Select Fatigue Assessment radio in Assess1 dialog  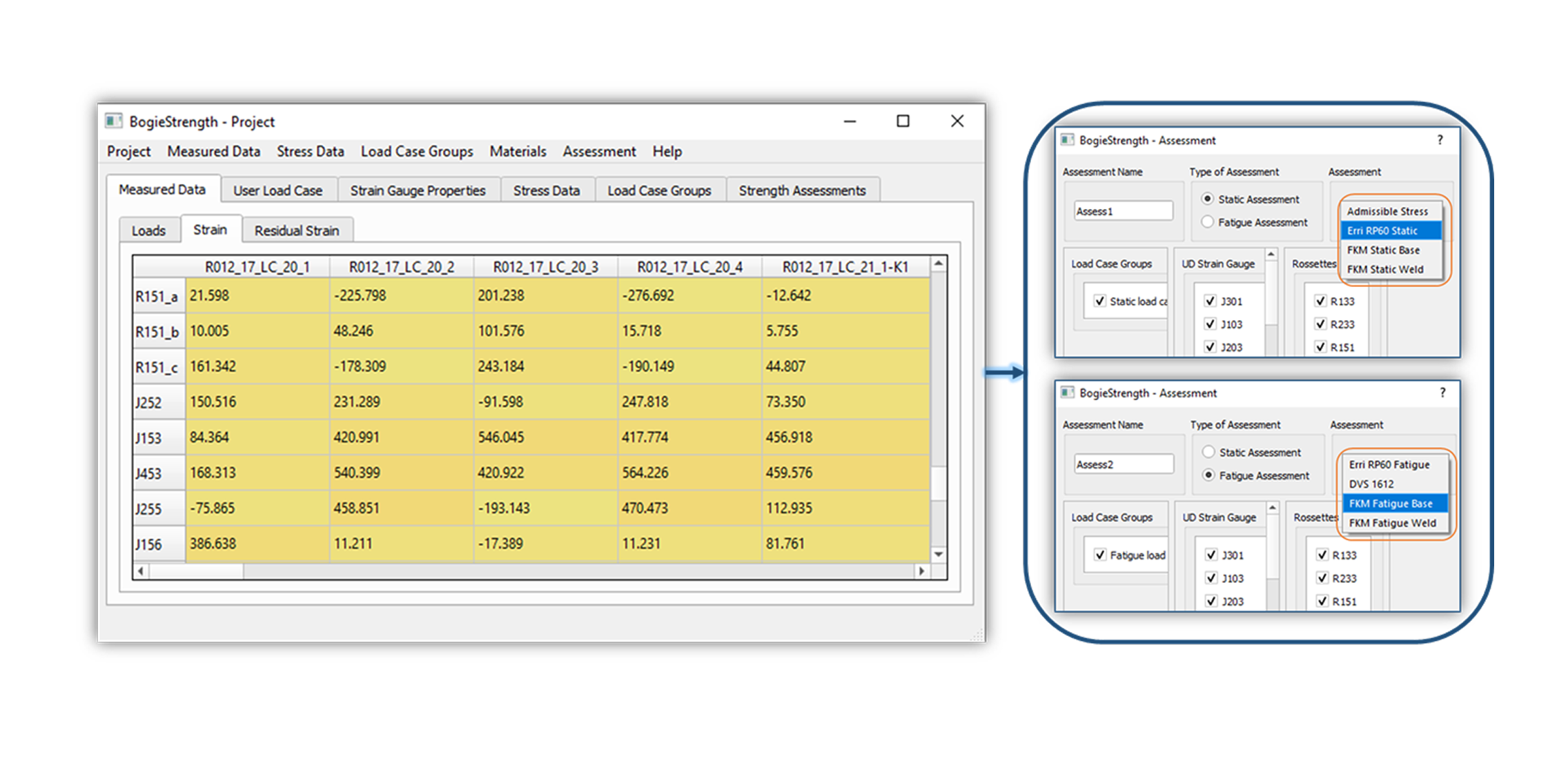pos(1208,222)
